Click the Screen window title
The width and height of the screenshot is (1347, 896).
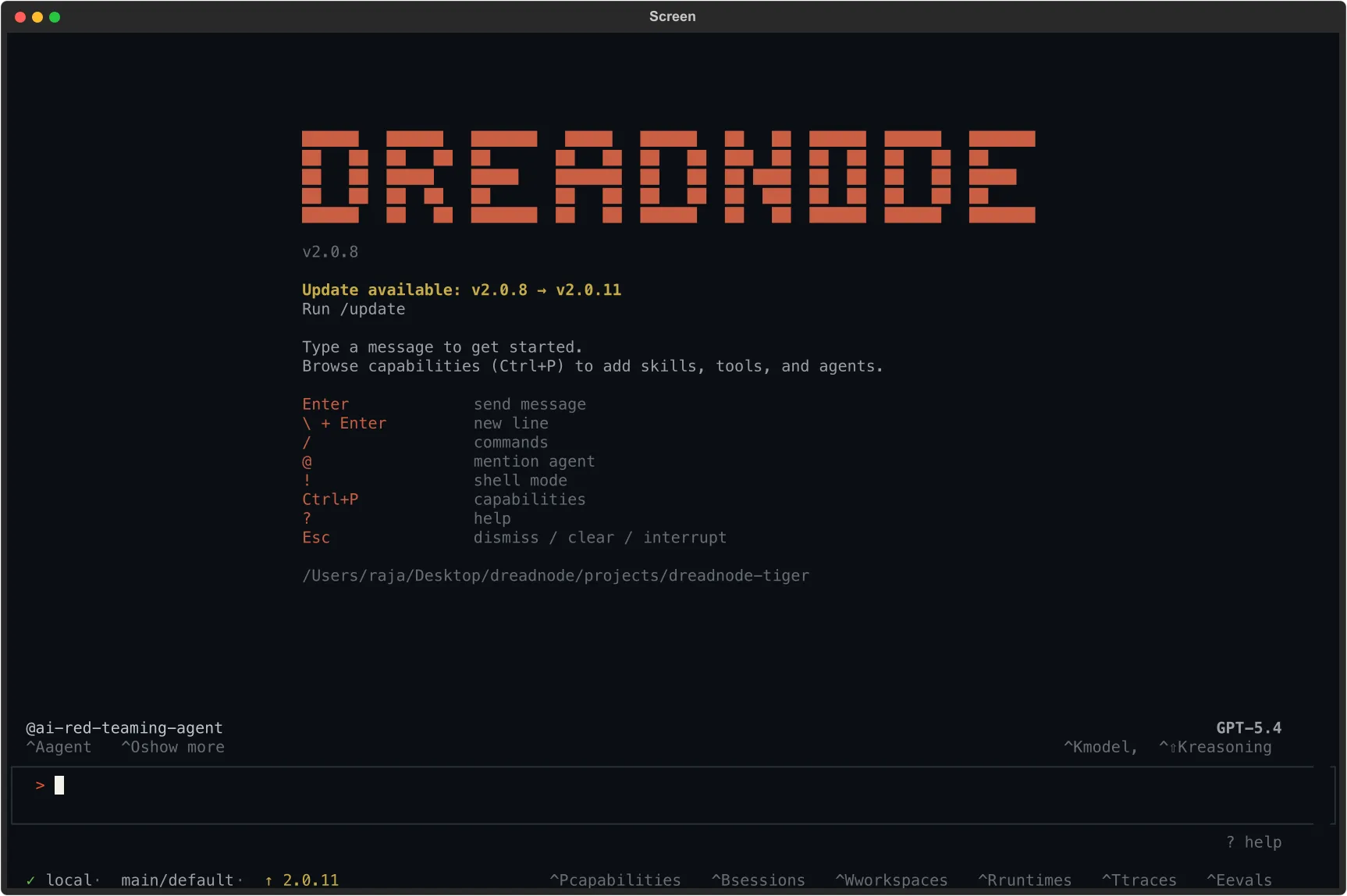(x=672, y=16)
